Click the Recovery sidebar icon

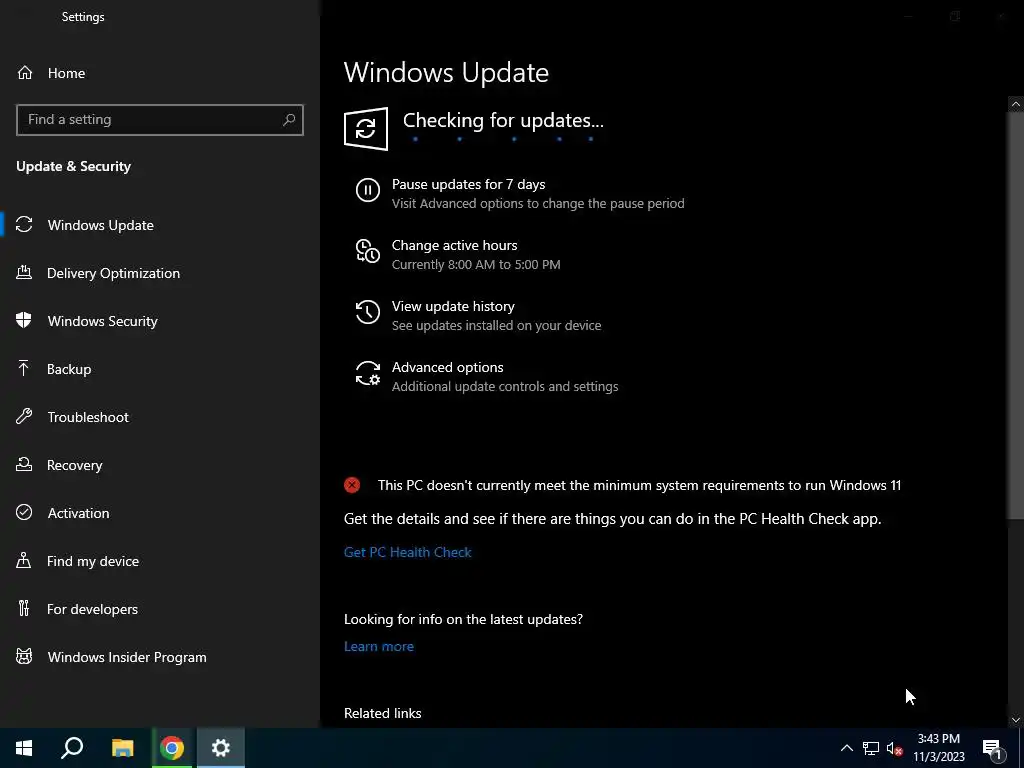[24, 465]
